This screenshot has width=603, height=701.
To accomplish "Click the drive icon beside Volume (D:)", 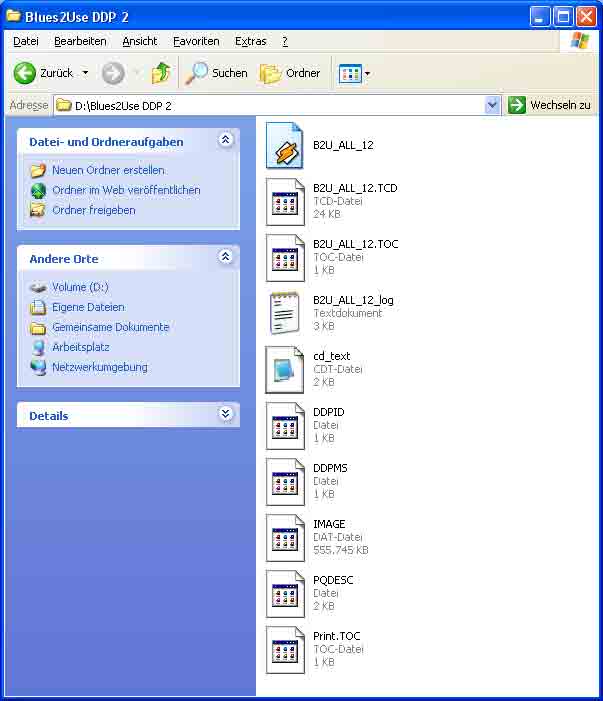I will tap(38, 287).
